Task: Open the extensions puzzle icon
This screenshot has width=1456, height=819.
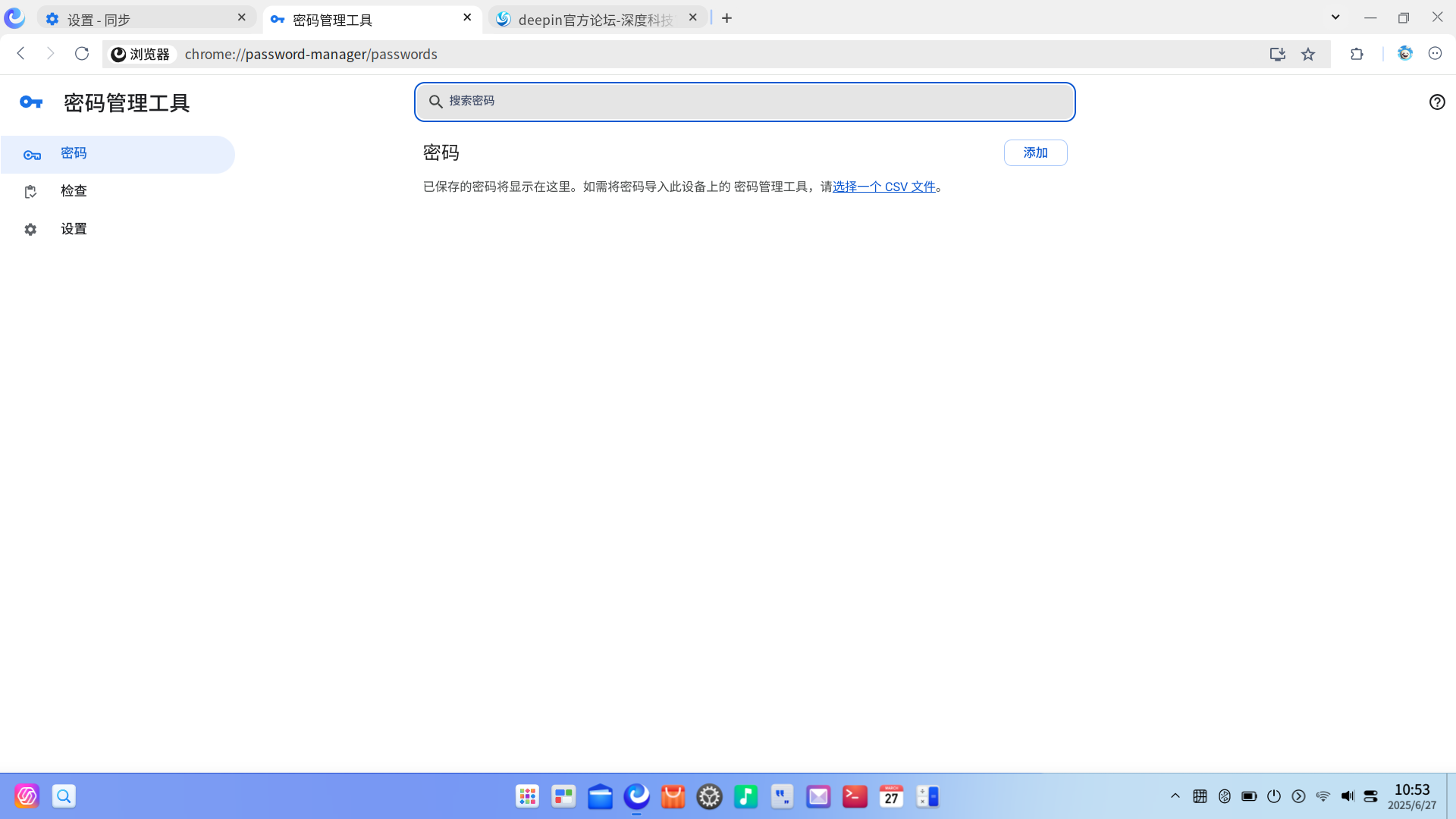Action: click(1357, 54)
